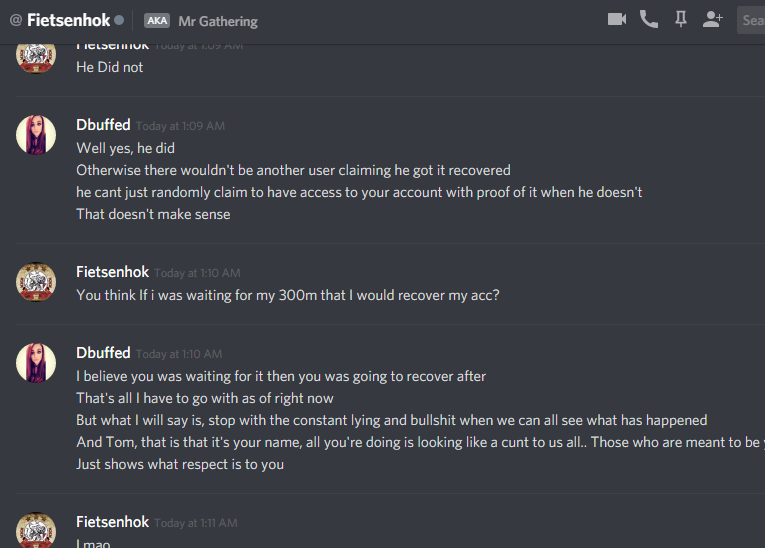Click the "Today at 1:11 AM" timestamp
765x548 pixels.
point(196,523)
